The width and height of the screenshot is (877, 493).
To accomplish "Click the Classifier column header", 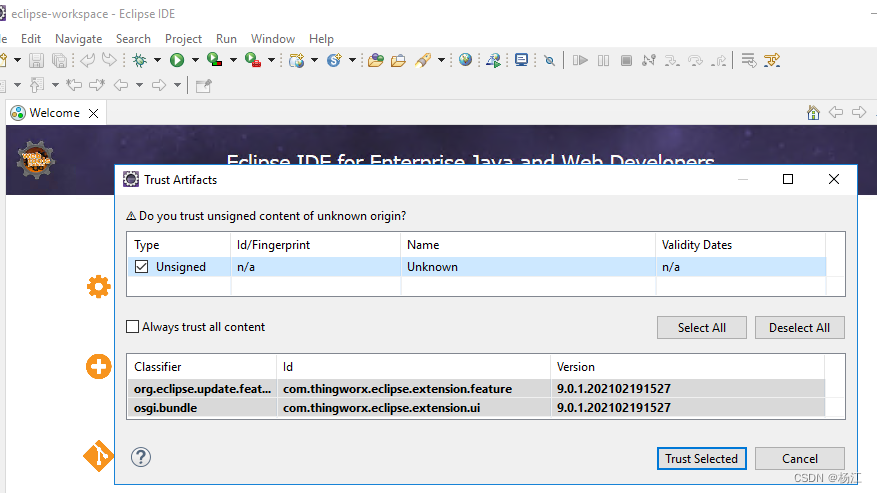I will pyautogui.click(x=201, y=367).
